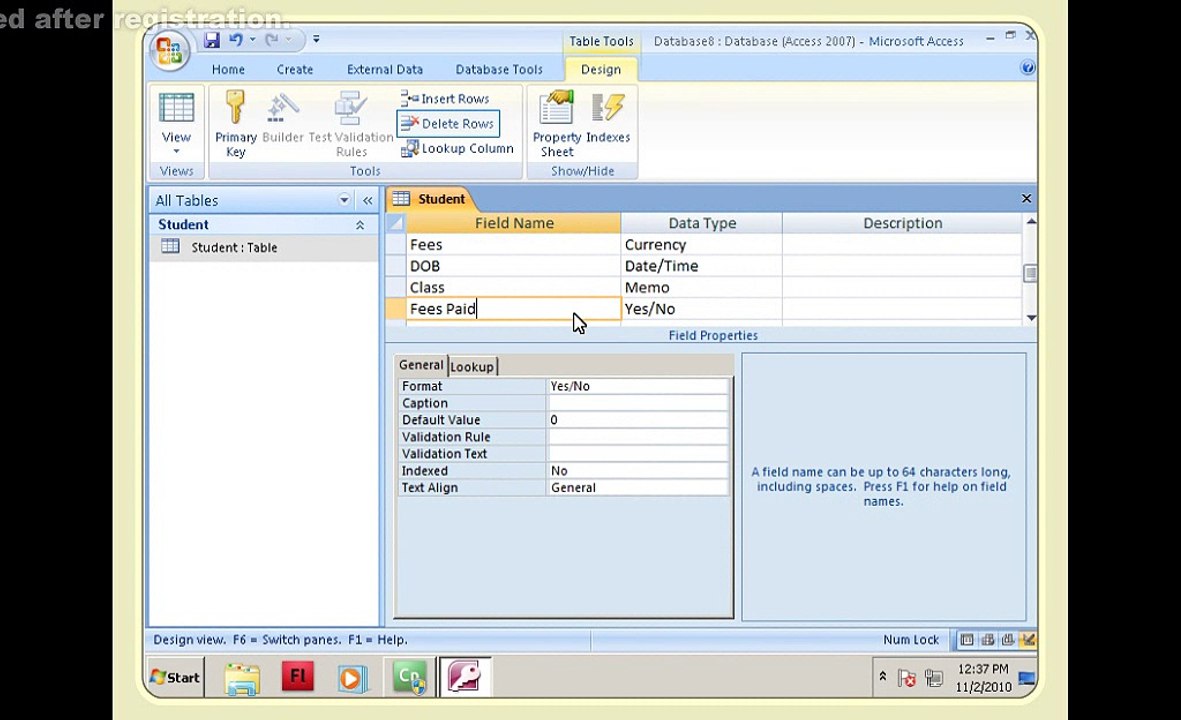Viewport: 1181px width, 720px height.
Task: Click into the Fees Paid field name
Action: (514, 309)
